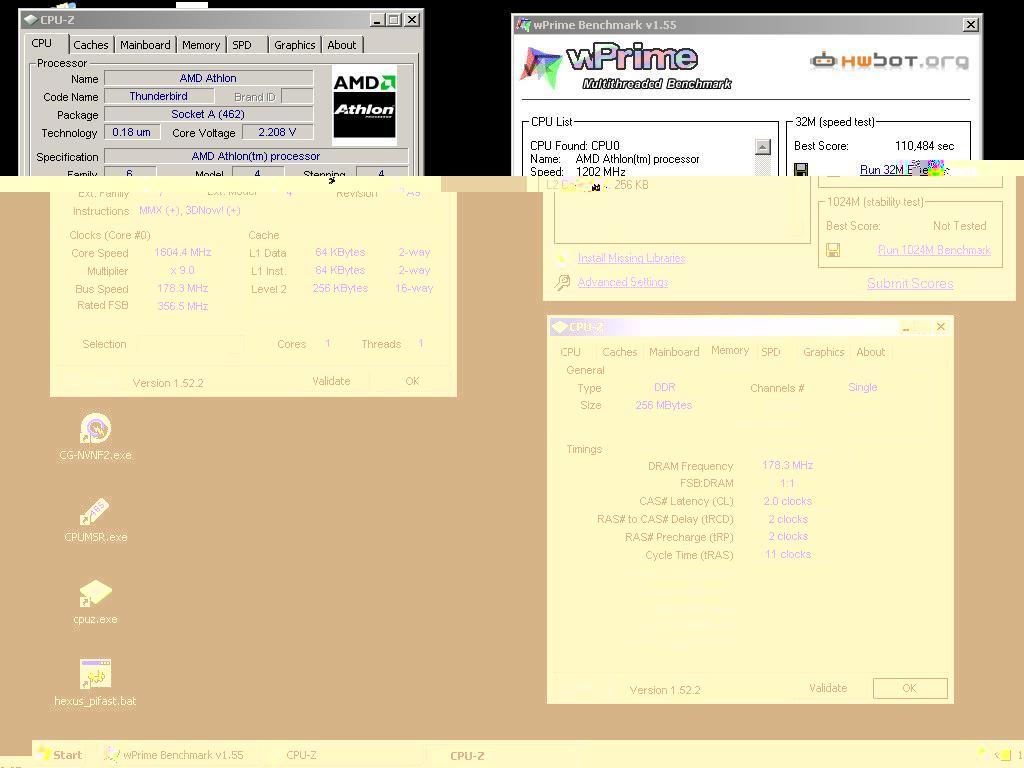Screen dimensions: 1024x768
Task: Click the wPrime title bar icon
Action: click(523, 25)
